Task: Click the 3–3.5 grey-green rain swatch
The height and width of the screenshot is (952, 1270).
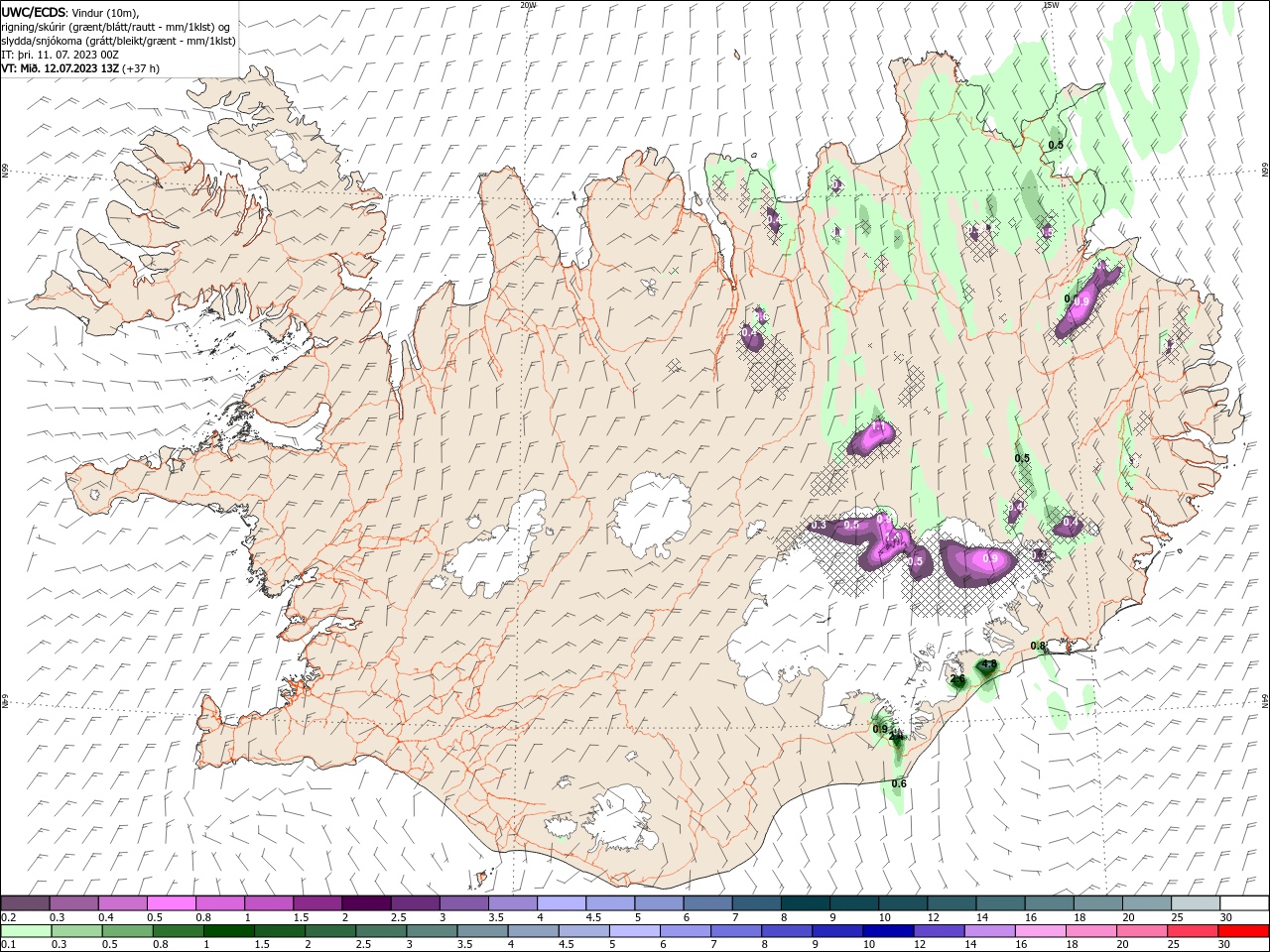Action: tap(432, 931)
